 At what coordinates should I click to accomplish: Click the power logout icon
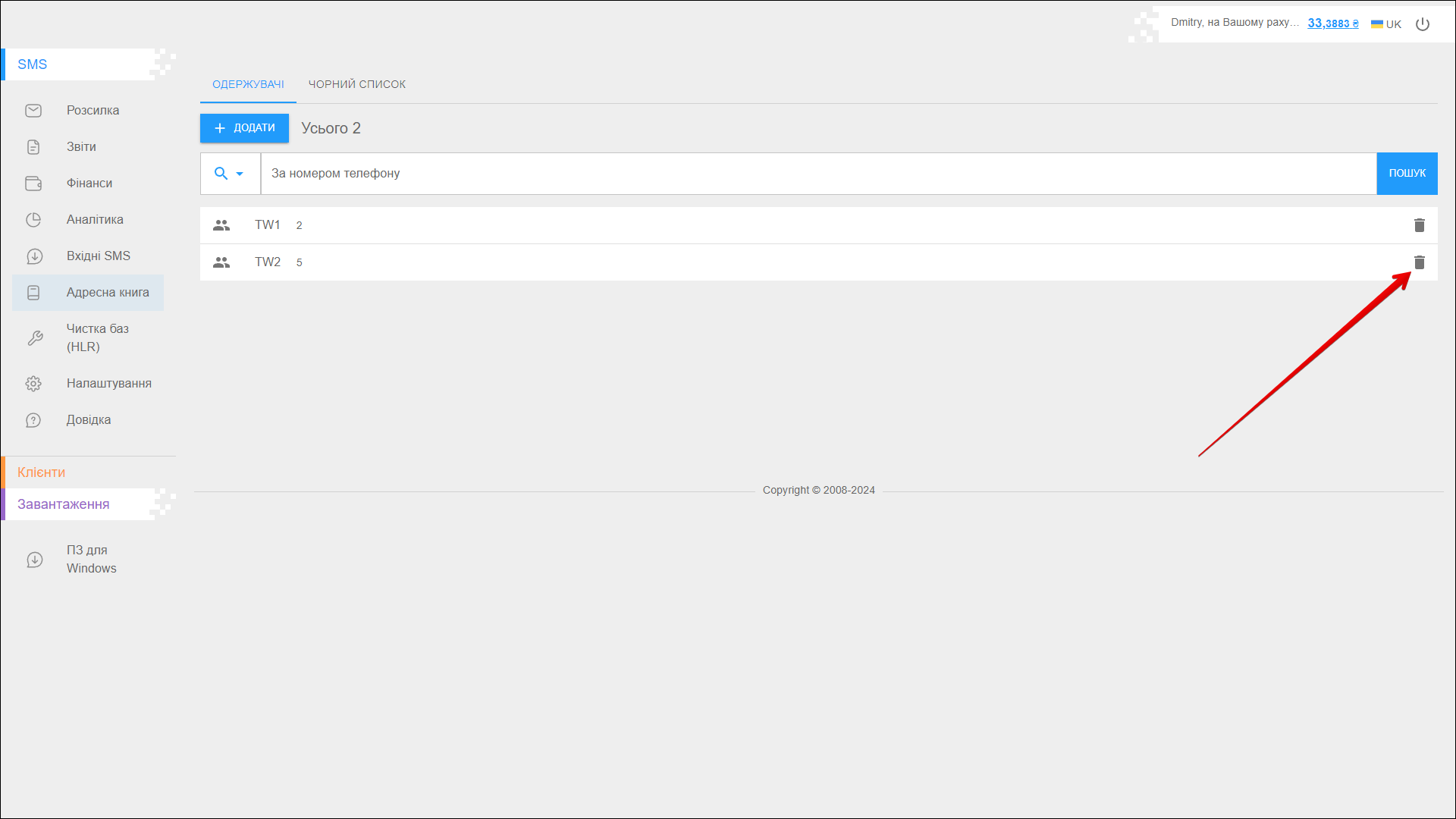[1423, 24]
